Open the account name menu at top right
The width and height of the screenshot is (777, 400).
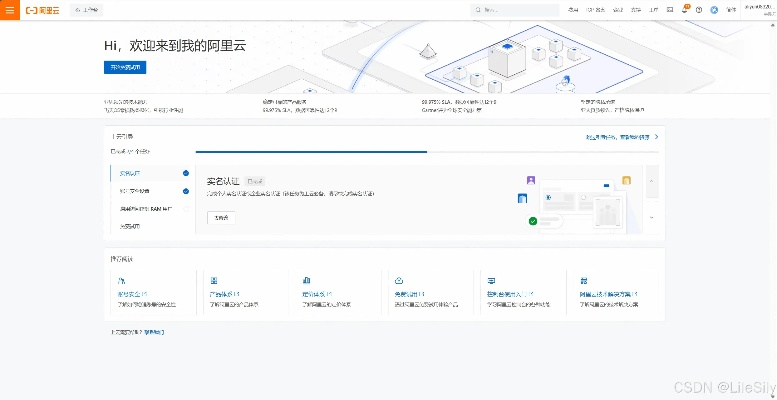[x=759, y=10]
